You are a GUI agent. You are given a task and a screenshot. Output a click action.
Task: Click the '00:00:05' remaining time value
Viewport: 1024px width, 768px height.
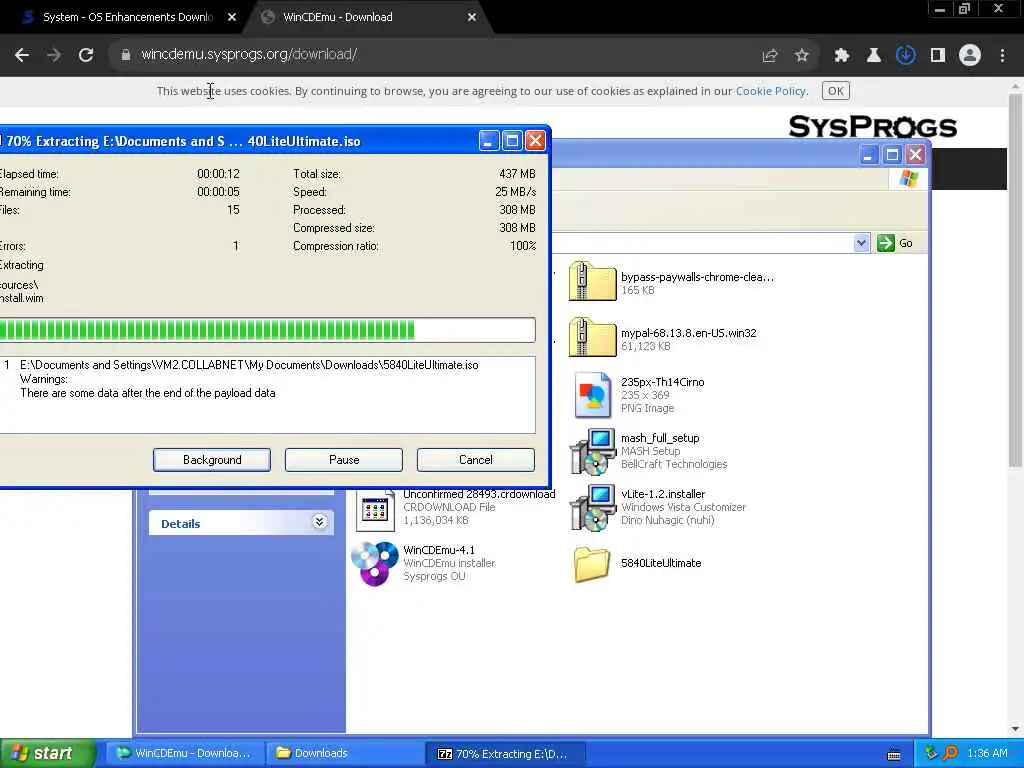pos(218,192)
